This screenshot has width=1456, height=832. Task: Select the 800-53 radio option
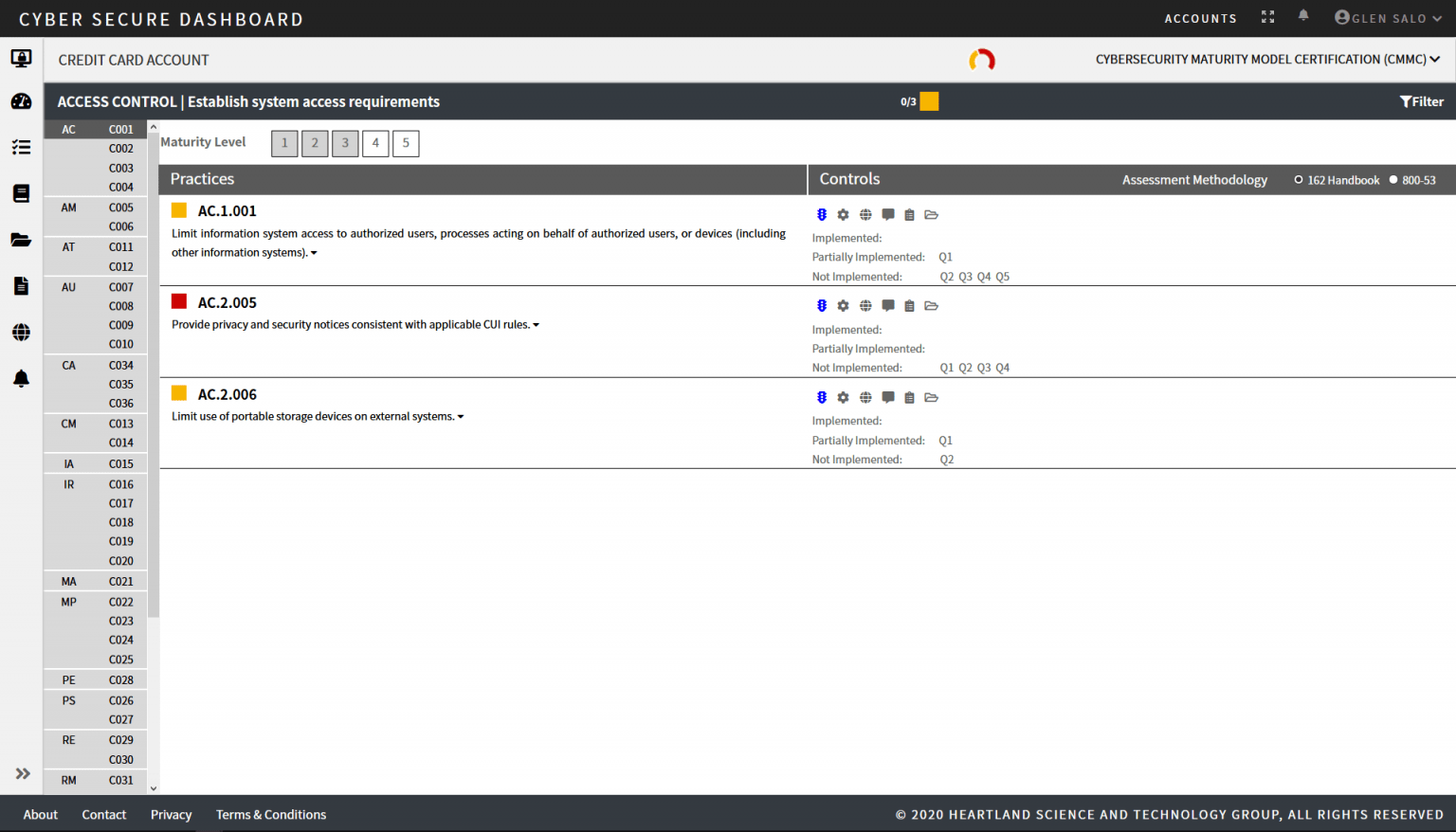(x=1393, y=180)
